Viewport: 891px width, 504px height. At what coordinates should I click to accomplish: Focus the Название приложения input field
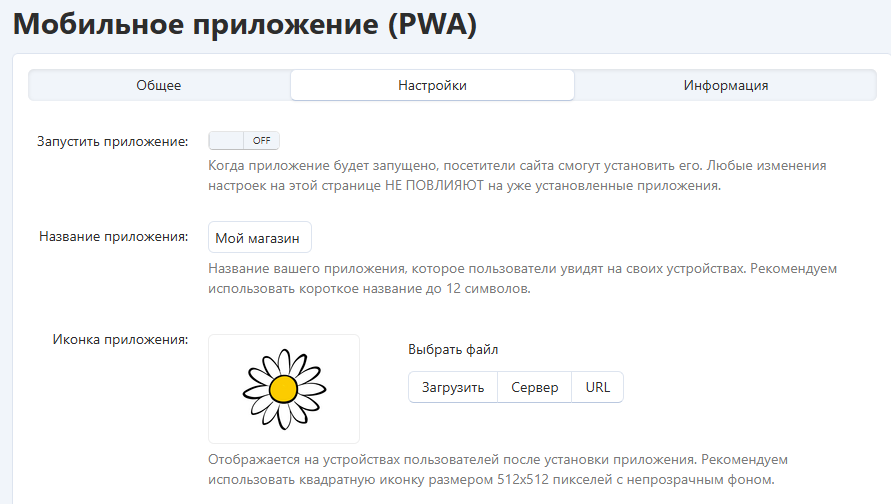[260, 238]
